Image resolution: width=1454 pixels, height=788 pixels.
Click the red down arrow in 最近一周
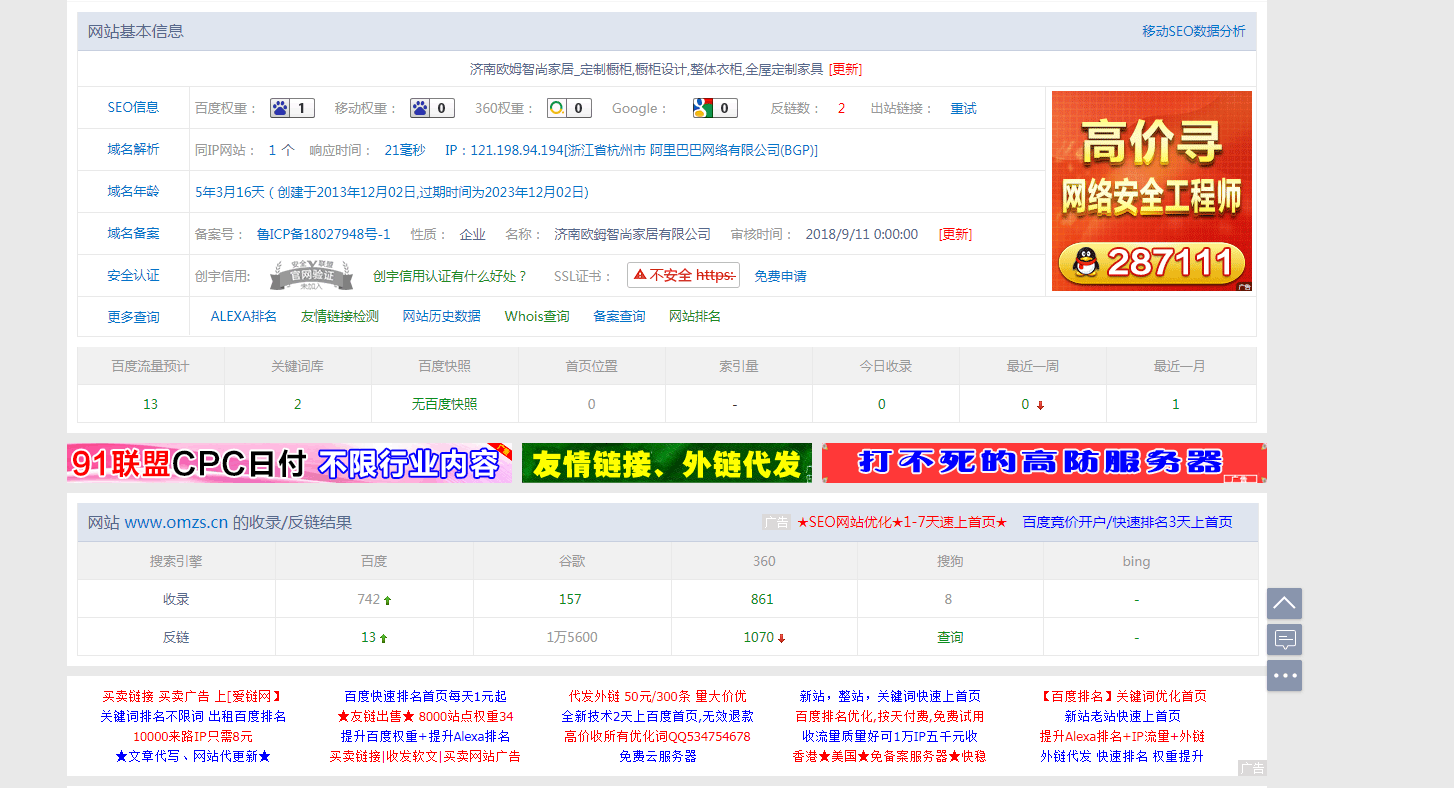pos(1040,405)
